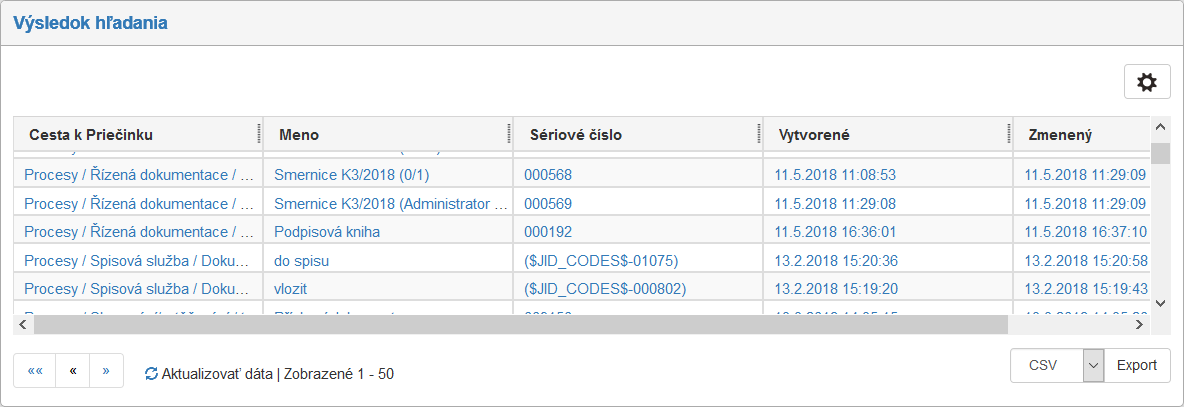Click the refresh icon beside Aktualizovať dáta

pyautogui.click(x=151, y=374)
